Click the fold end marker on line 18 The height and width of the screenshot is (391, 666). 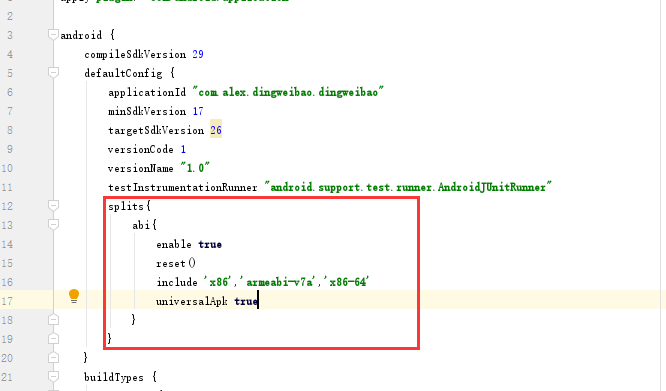pos(53,320)
